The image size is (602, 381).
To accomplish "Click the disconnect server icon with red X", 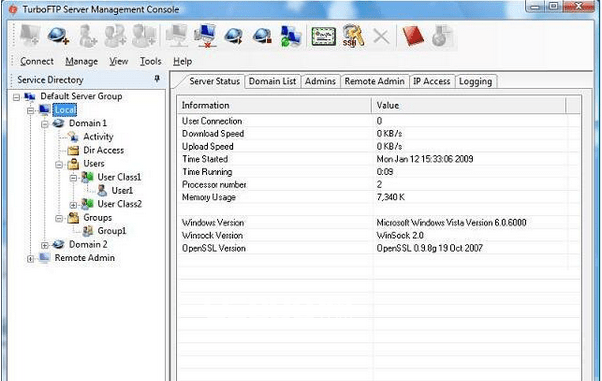I will (x=205, y=36).
